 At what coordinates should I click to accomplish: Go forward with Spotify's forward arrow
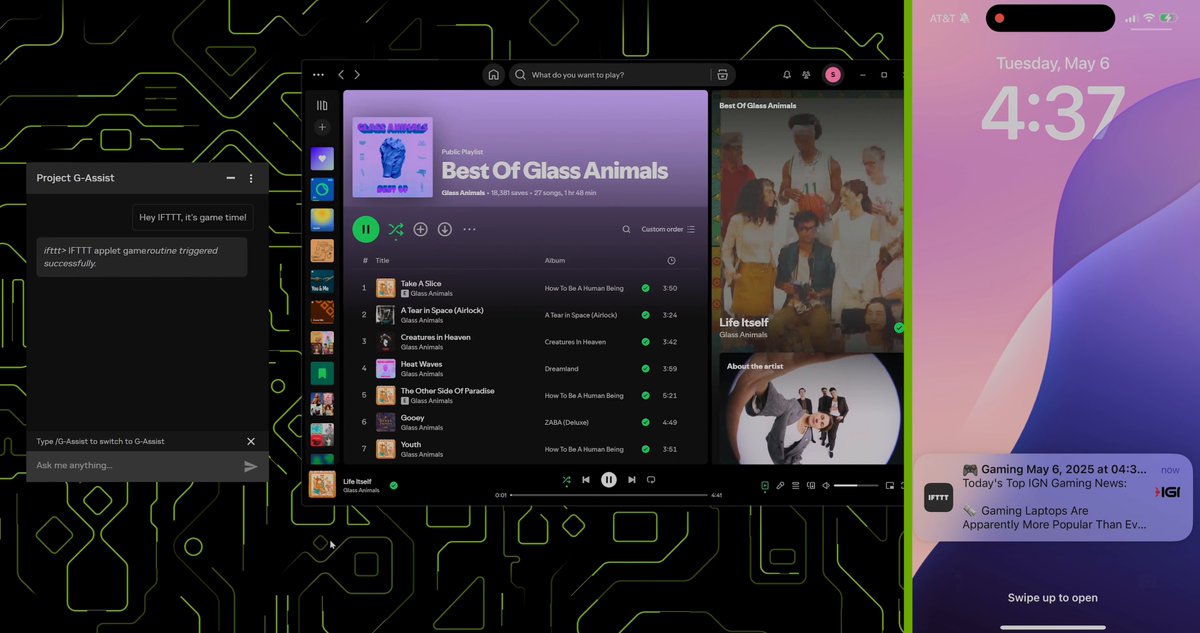(357, 75)
